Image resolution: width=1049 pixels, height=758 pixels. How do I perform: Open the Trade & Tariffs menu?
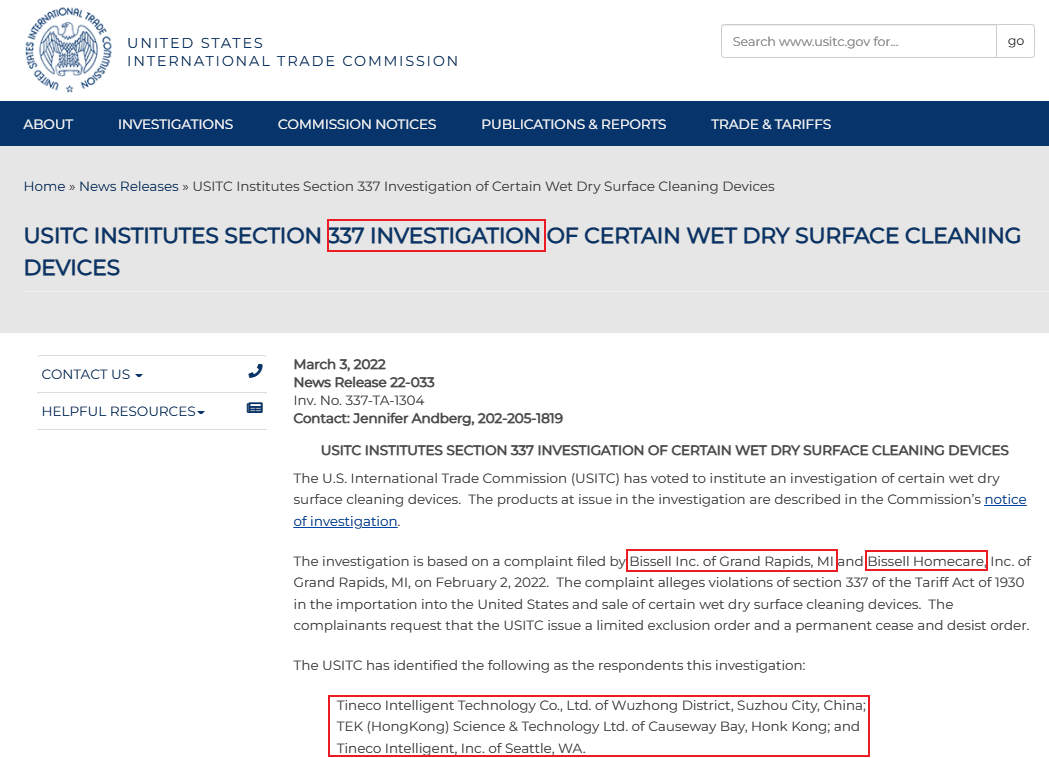pos(771,124)
